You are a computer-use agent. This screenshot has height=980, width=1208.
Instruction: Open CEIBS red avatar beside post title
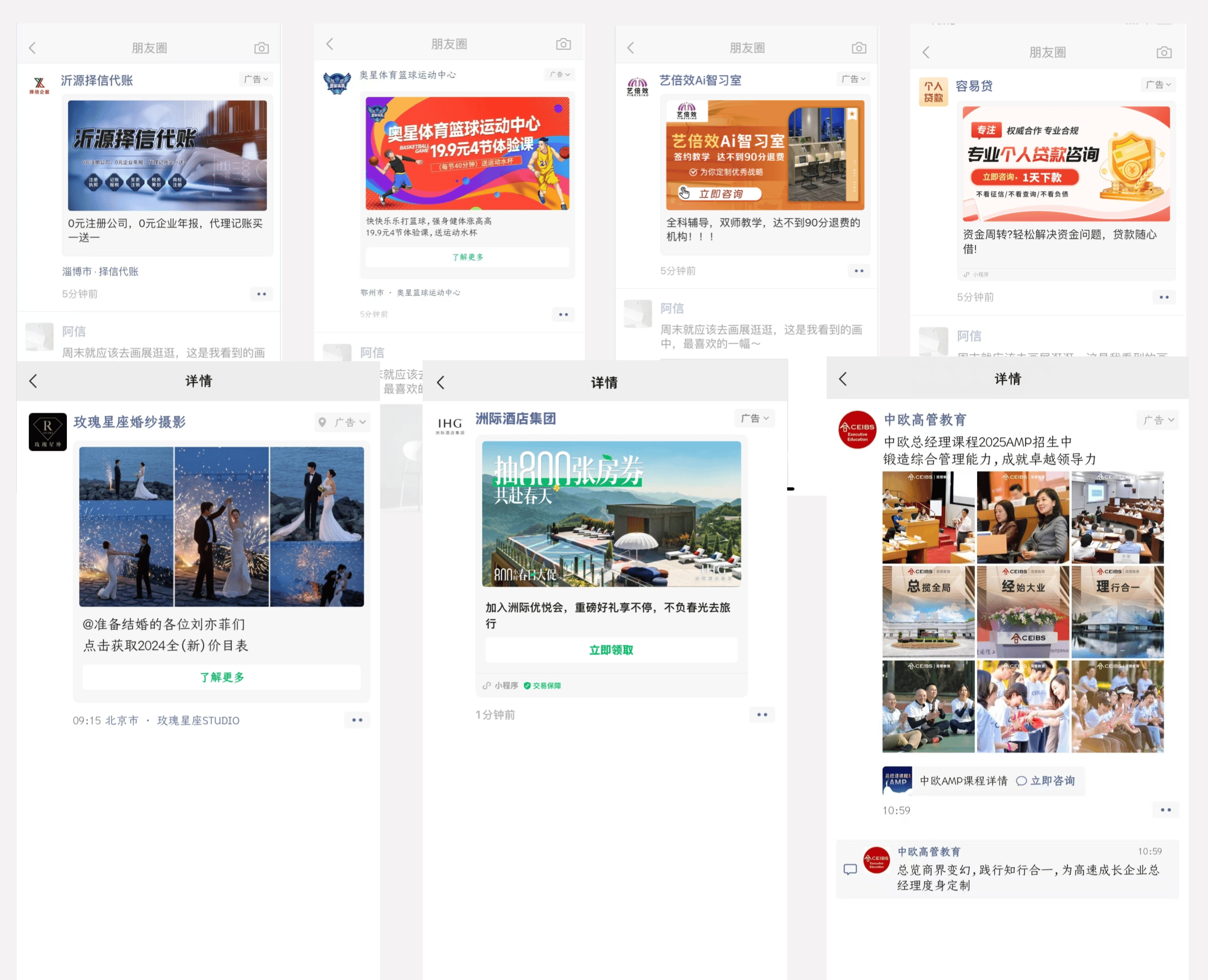(x=857, y=429)
